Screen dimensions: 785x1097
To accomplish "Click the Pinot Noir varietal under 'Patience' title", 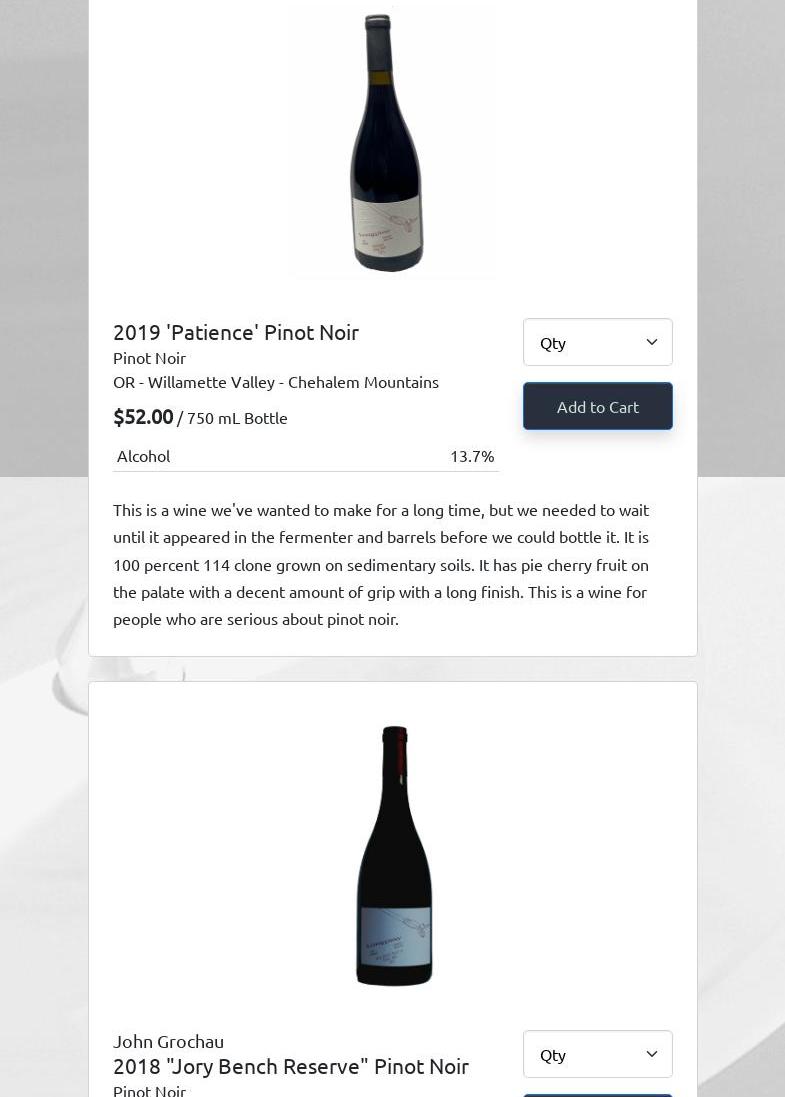I will point(149,358).
